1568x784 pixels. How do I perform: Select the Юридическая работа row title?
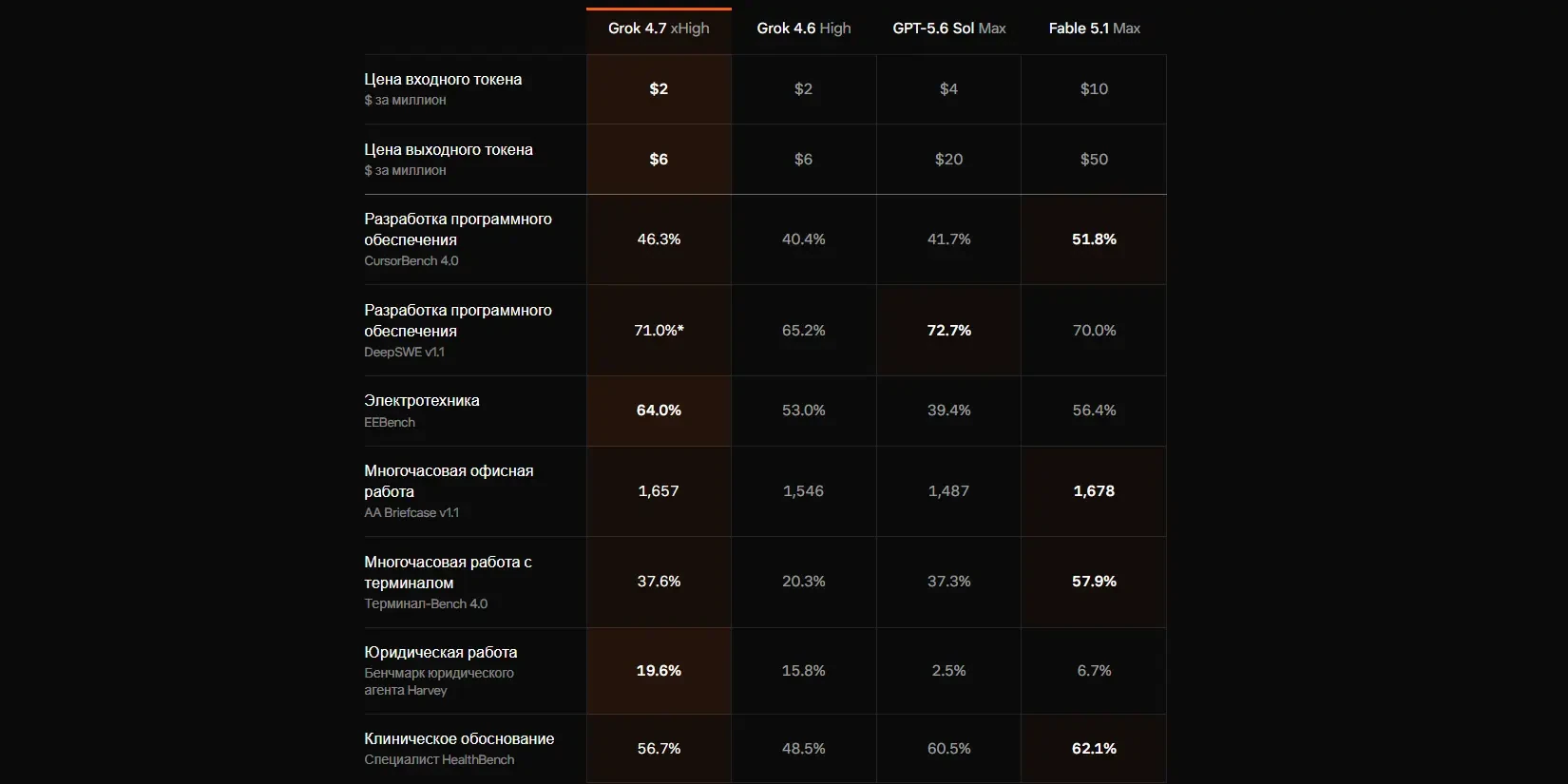[441, 652]
